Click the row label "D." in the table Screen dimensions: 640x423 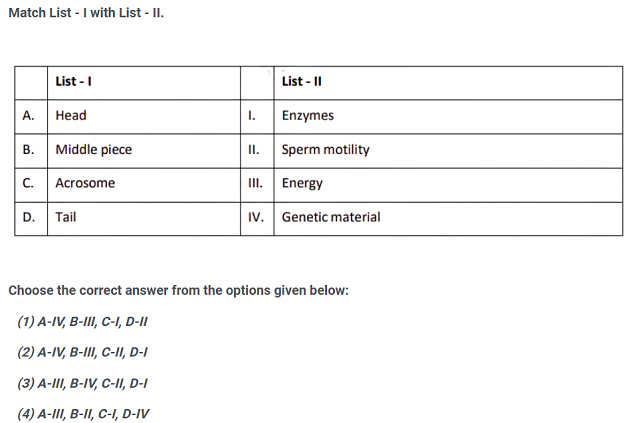(x=29, y=216)
